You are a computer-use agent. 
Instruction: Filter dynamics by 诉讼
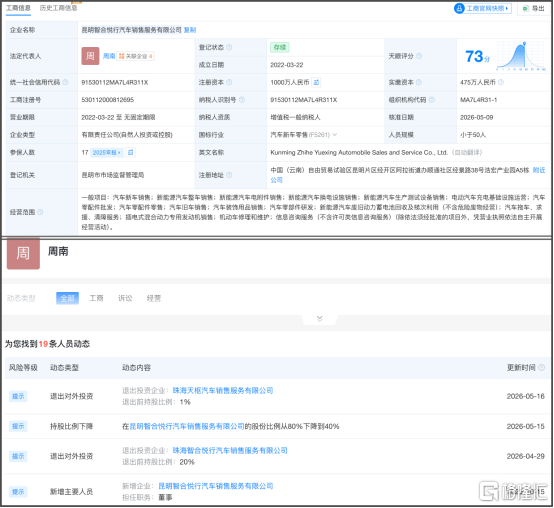tap(125, 299)
